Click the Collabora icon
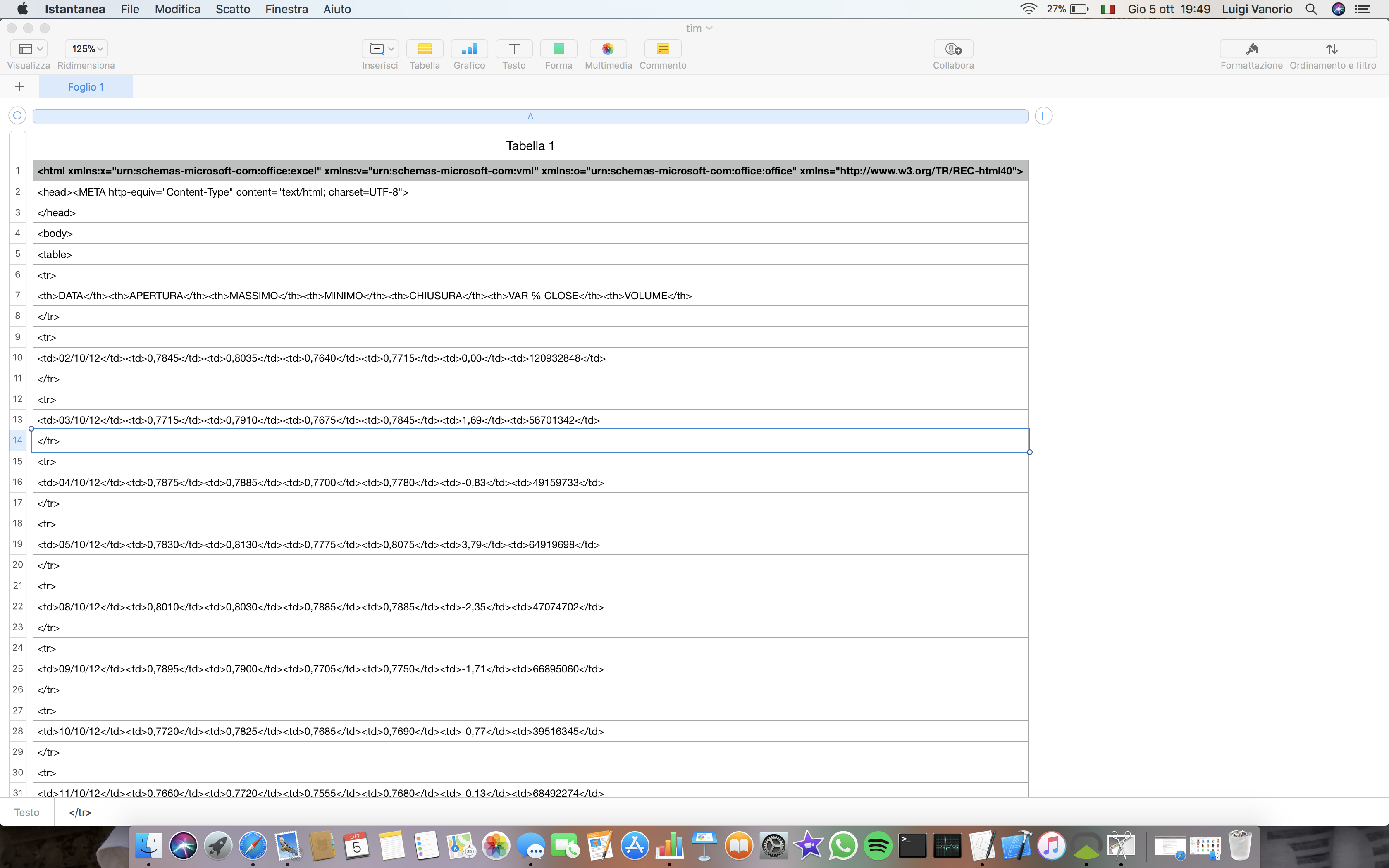The image size is (1389, 868). (953, 49)
